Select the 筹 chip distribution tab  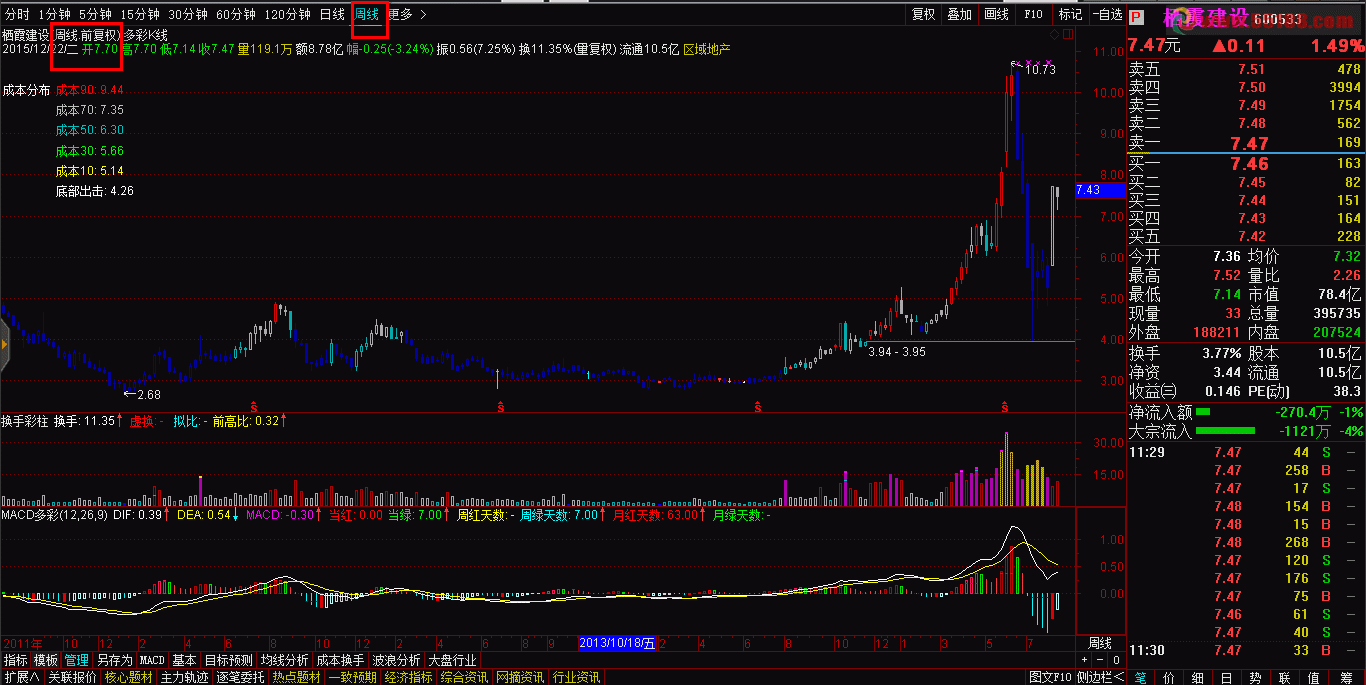pos(1345,677)
